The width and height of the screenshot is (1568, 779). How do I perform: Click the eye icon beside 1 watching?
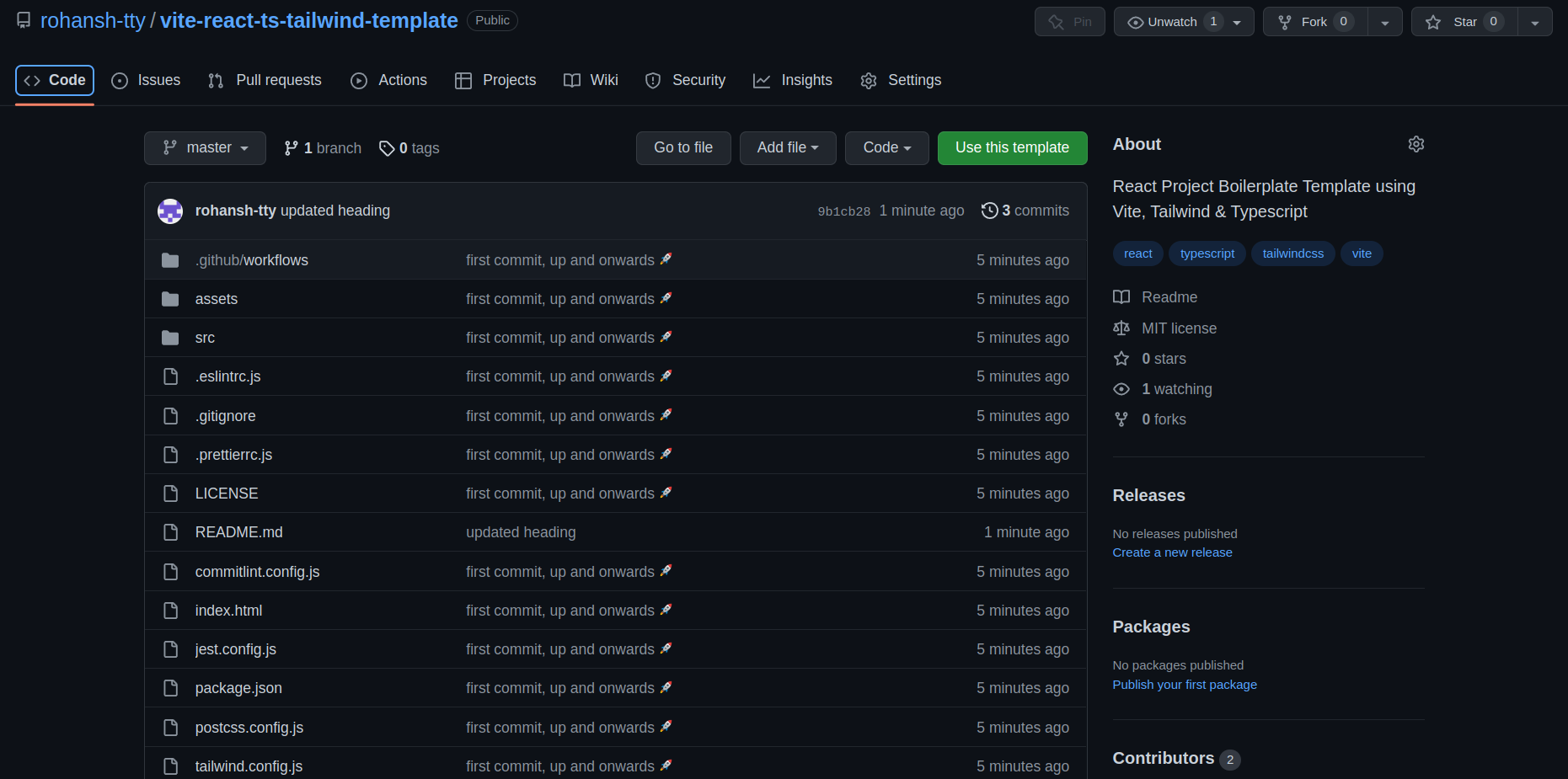pyautogui.click(x=1121, y=389)
